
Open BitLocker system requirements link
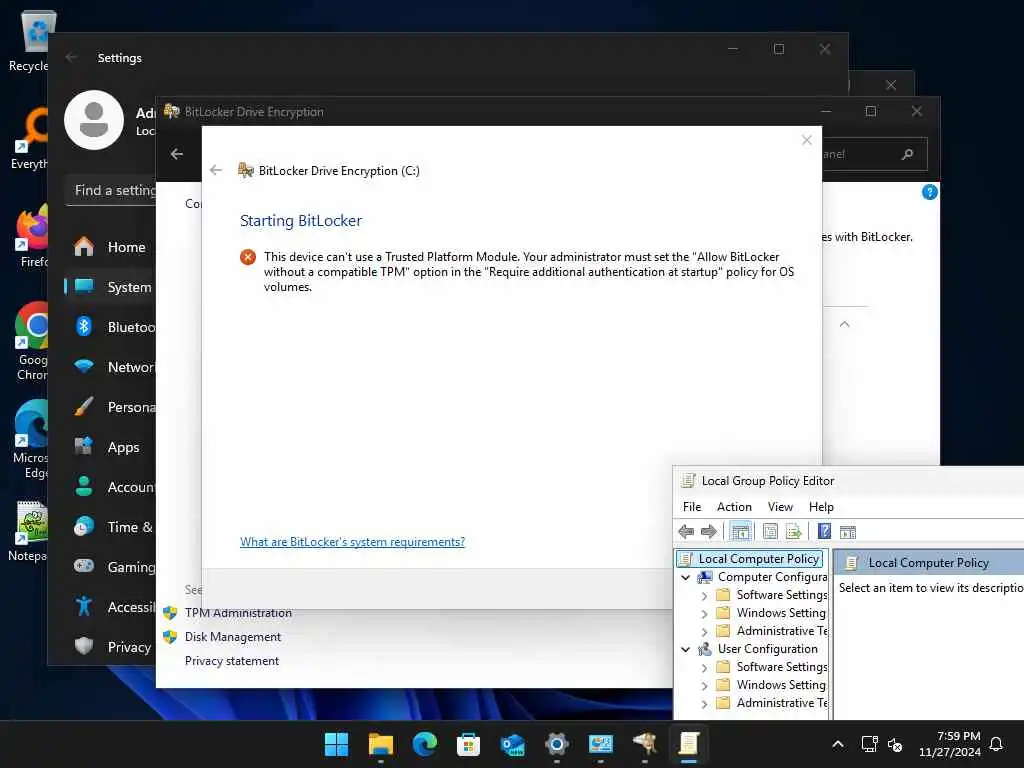[353, 541]
